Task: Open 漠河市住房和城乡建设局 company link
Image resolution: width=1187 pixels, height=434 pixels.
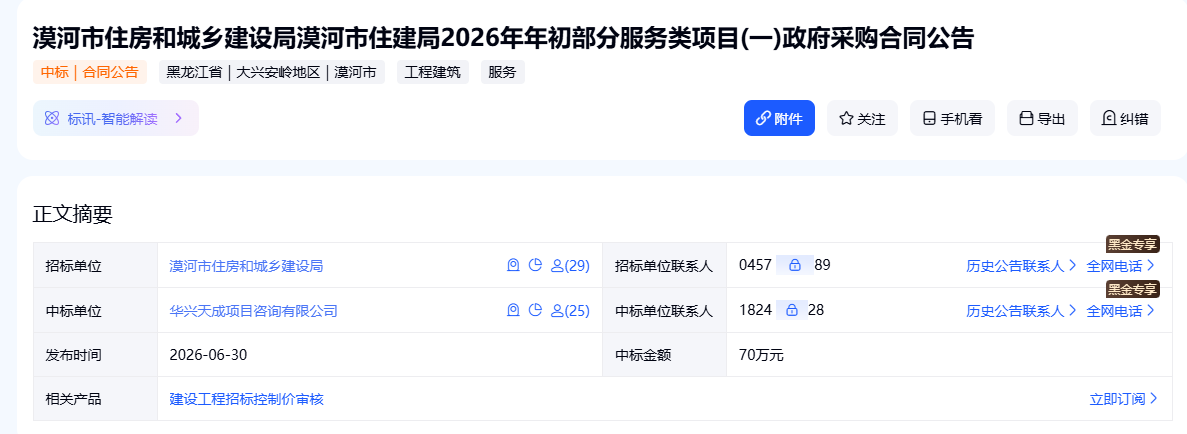Action: coord(246,266)
